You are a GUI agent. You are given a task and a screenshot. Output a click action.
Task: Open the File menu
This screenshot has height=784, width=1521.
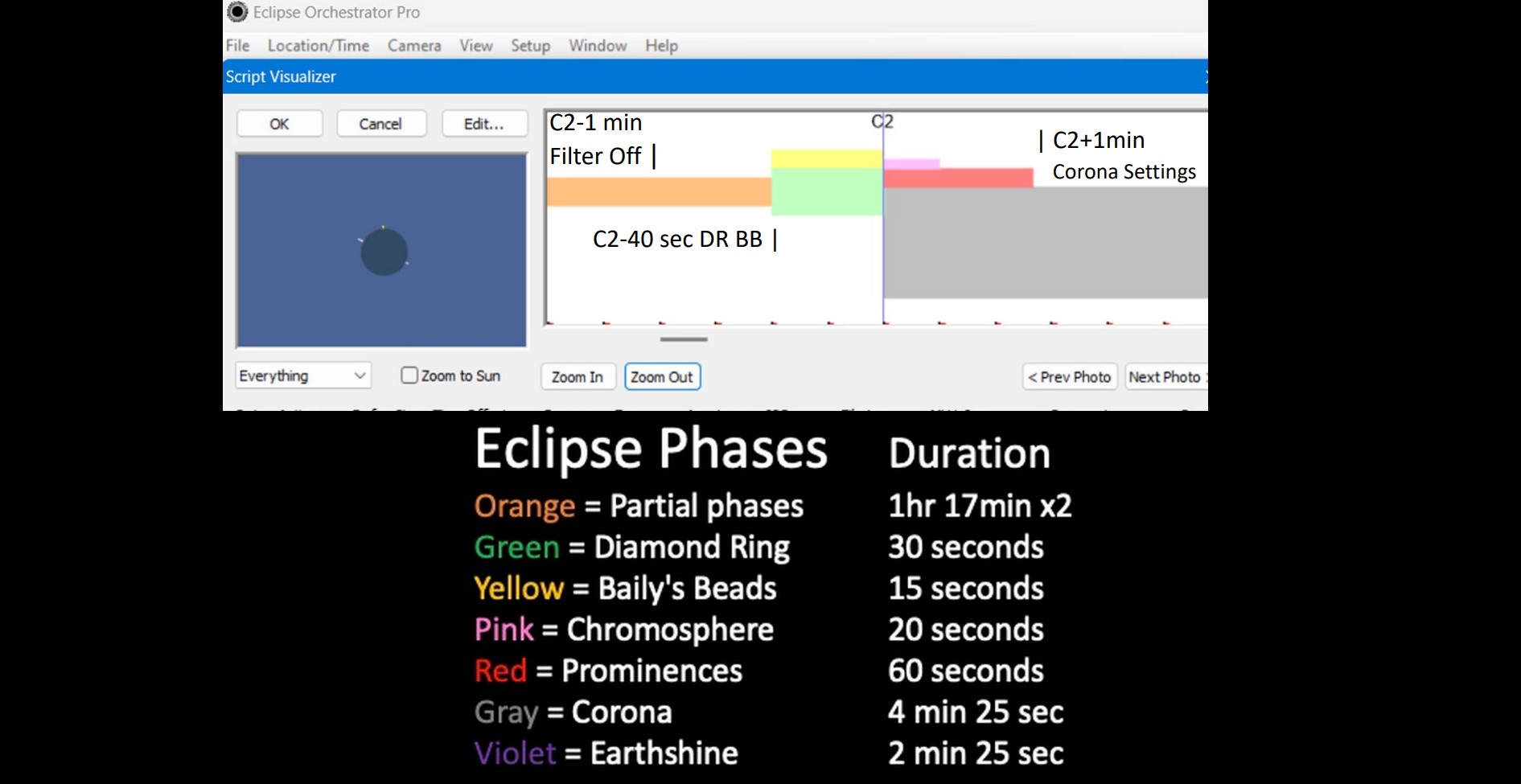(237, 46)
